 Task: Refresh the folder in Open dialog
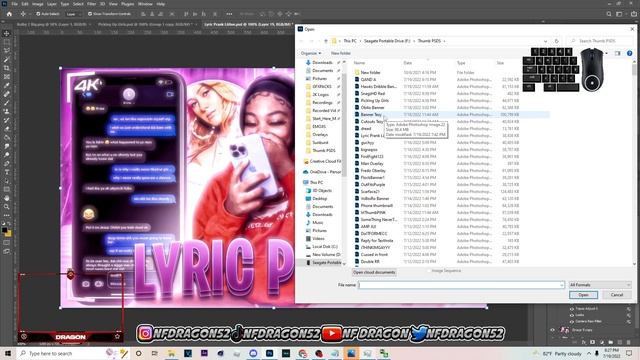(x=556, y=41)
